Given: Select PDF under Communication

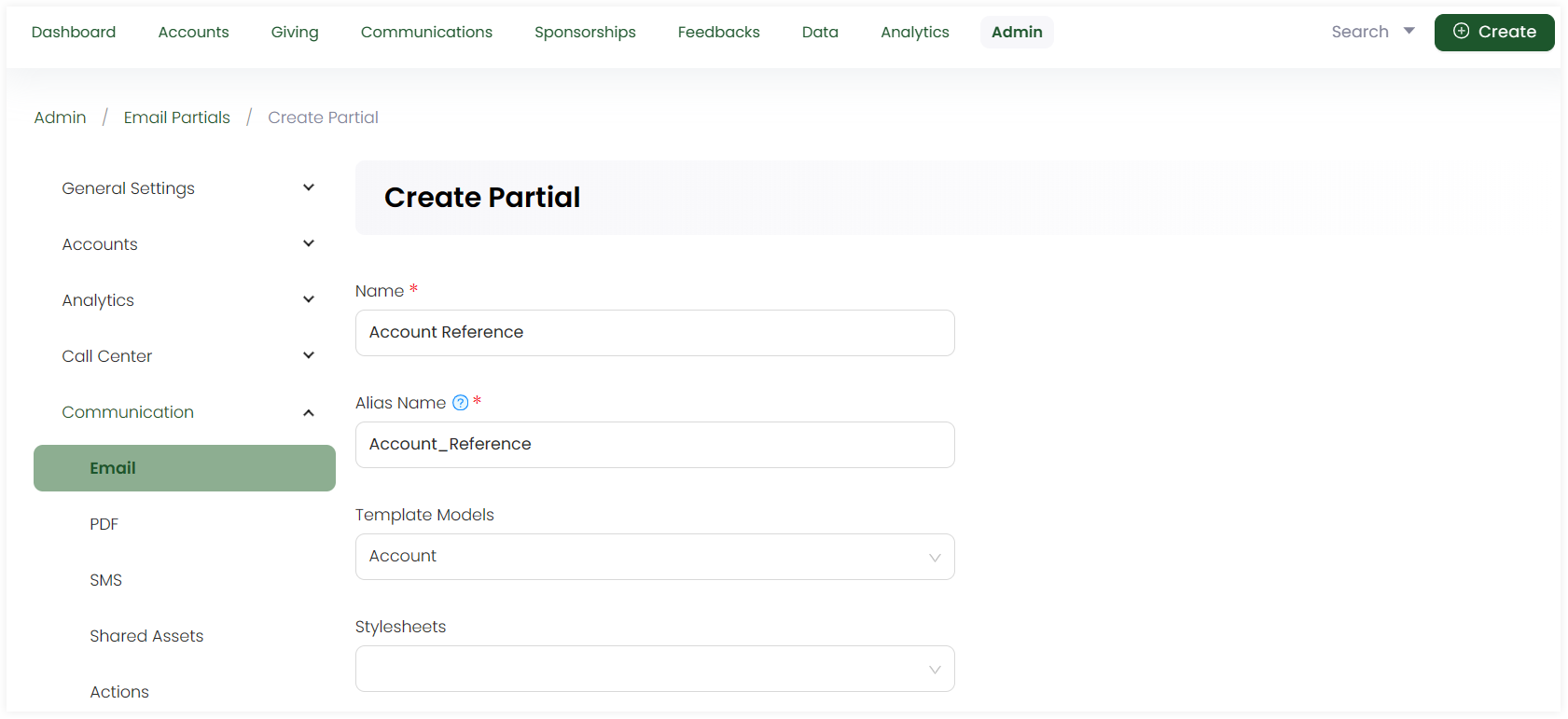Looking at the screenshot, I should coord(104,524).
